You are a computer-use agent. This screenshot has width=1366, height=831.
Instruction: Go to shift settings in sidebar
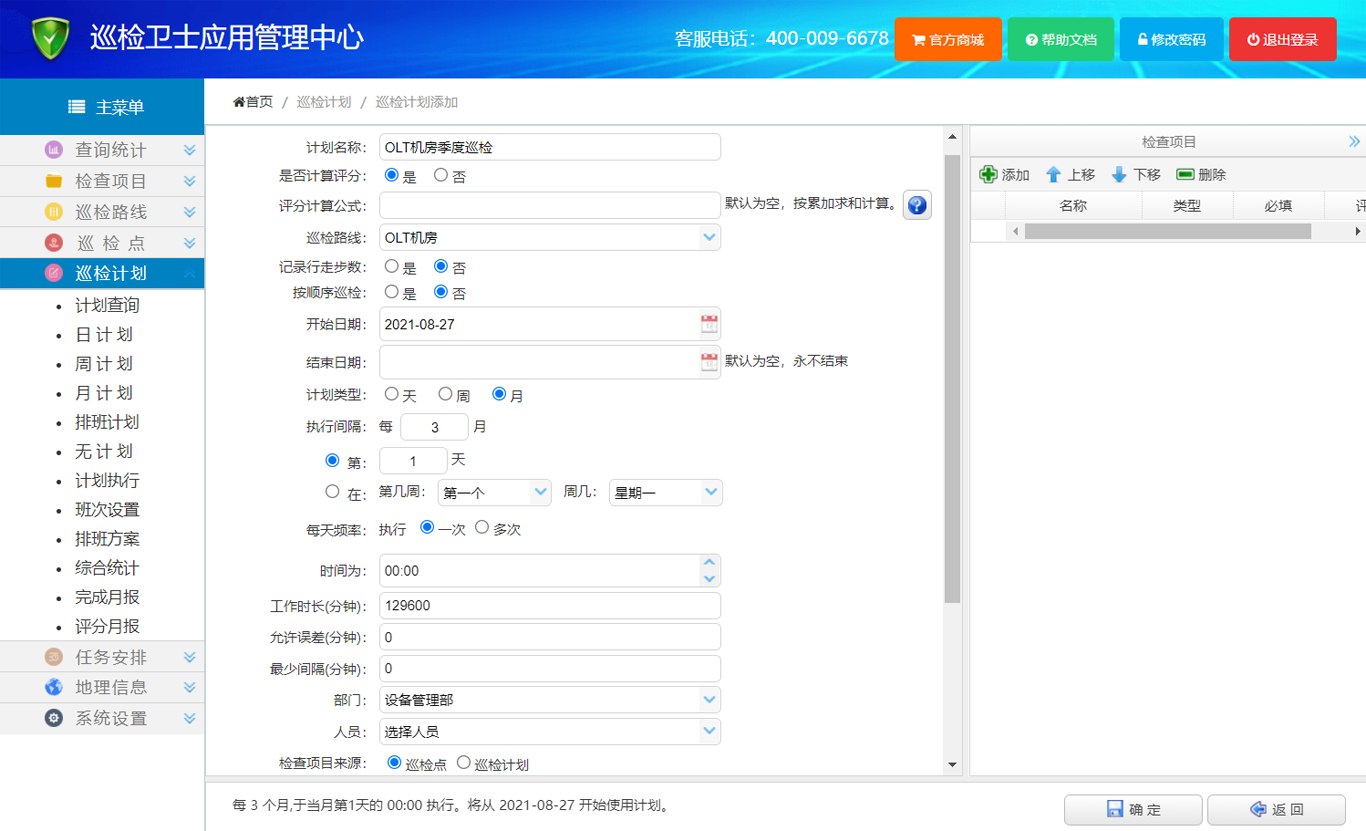click(x=107, y=510)
